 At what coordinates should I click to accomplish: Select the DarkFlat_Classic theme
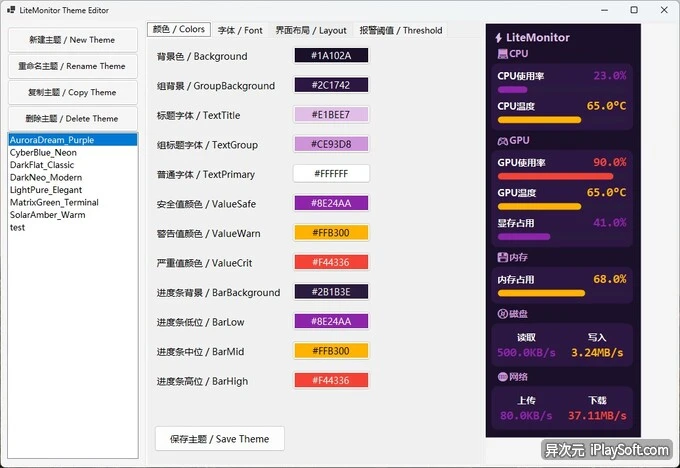pyautogui.click(x=73, y=165)
